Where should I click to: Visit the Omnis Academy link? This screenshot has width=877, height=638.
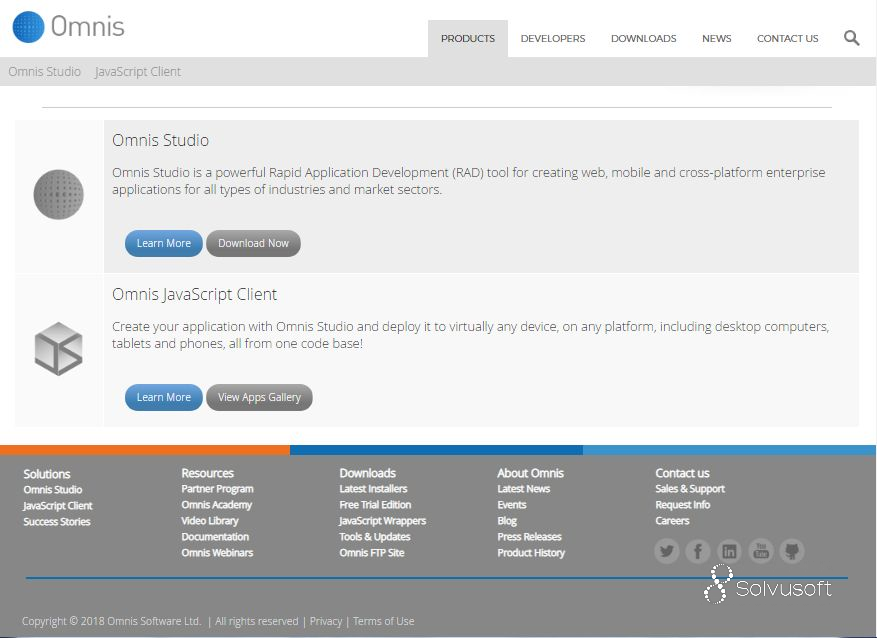[x=216, y=504]
